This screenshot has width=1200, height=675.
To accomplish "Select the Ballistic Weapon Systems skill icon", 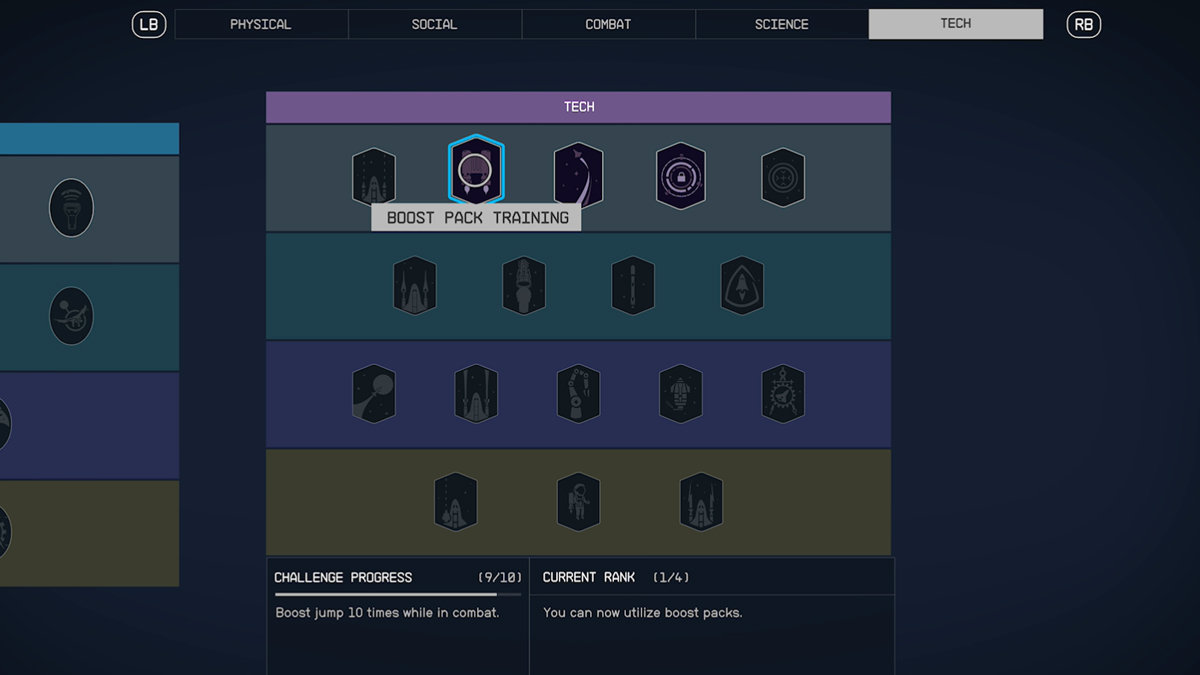I will [374, 177].
